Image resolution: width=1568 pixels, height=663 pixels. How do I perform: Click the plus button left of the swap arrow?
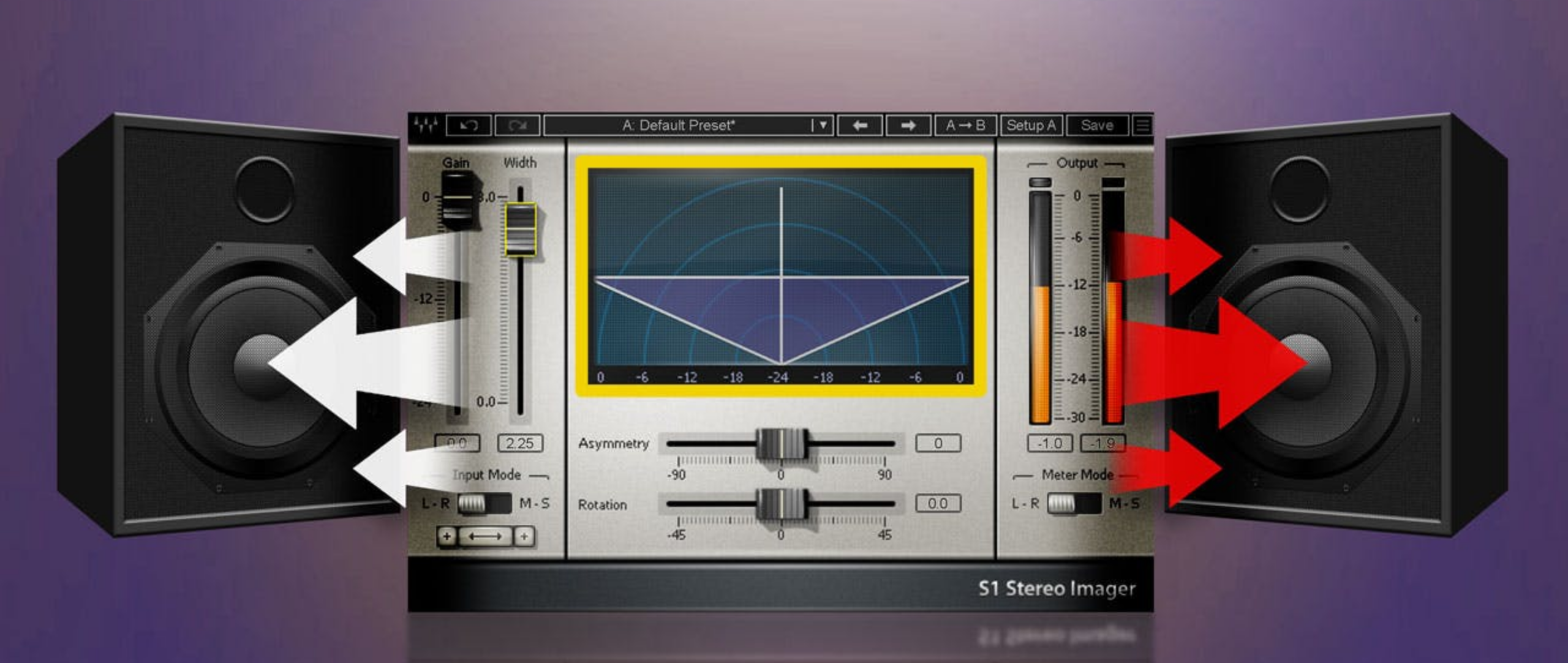[447, 536]
